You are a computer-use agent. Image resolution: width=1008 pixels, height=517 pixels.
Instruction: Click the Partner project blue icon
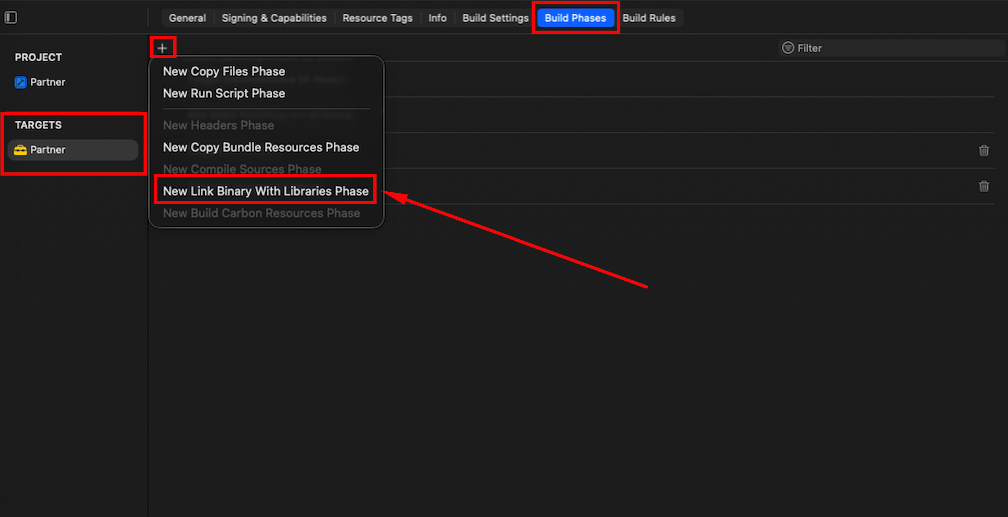pos(21,82)
